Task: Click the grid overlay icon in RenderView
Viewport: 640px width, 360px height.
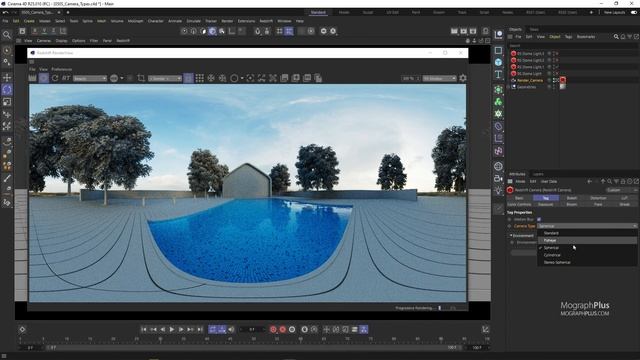Action: (200, 78)
